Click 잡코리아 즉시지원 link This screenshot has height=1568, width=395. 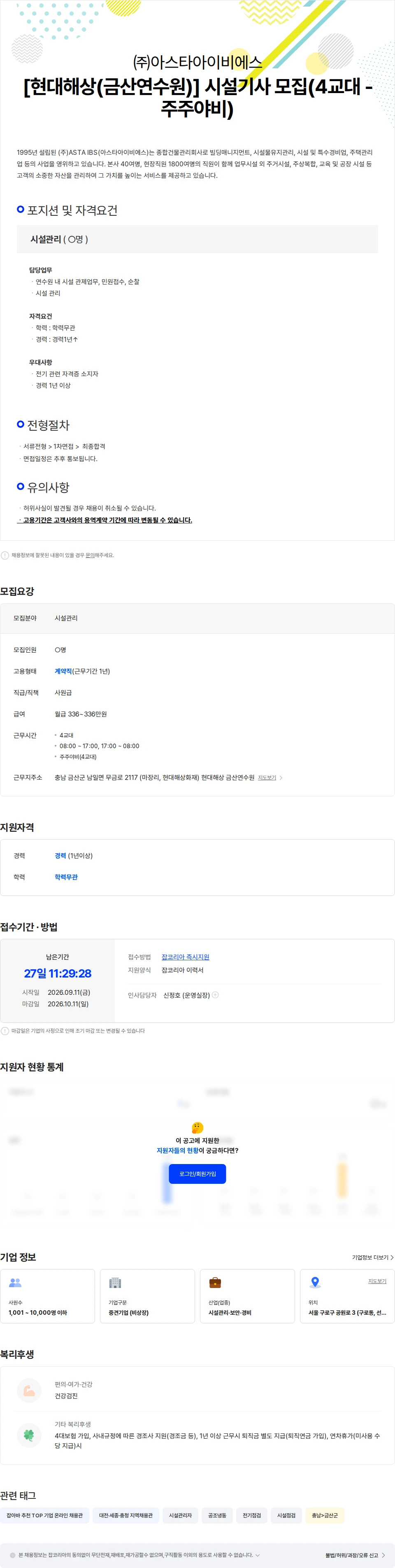pyautogui.click(x=185, y=957)
